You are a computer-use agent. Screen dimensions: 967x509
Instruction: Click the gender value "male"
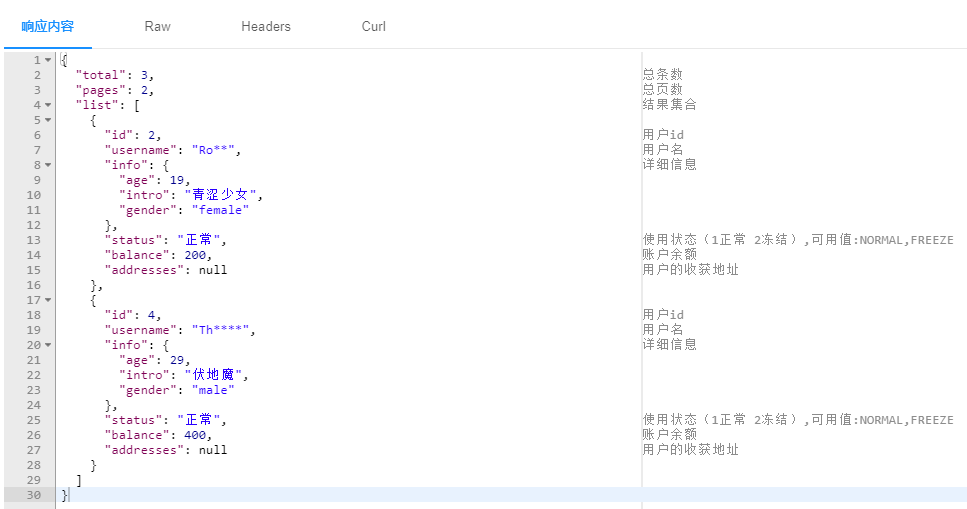click(213, 391)
